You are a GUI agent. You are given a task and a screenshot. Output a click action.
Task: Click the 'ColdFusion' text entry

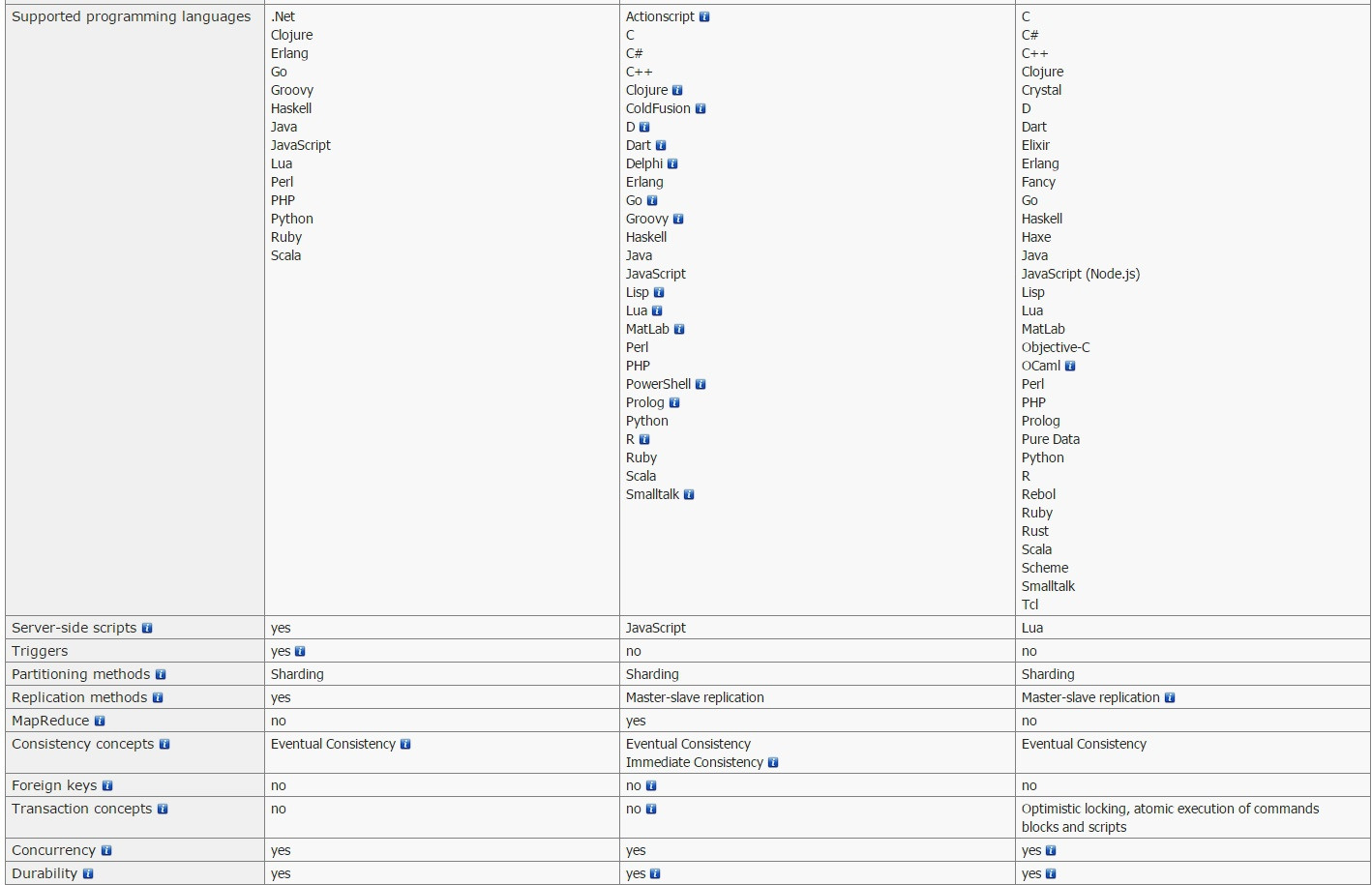tap(658, 108)
